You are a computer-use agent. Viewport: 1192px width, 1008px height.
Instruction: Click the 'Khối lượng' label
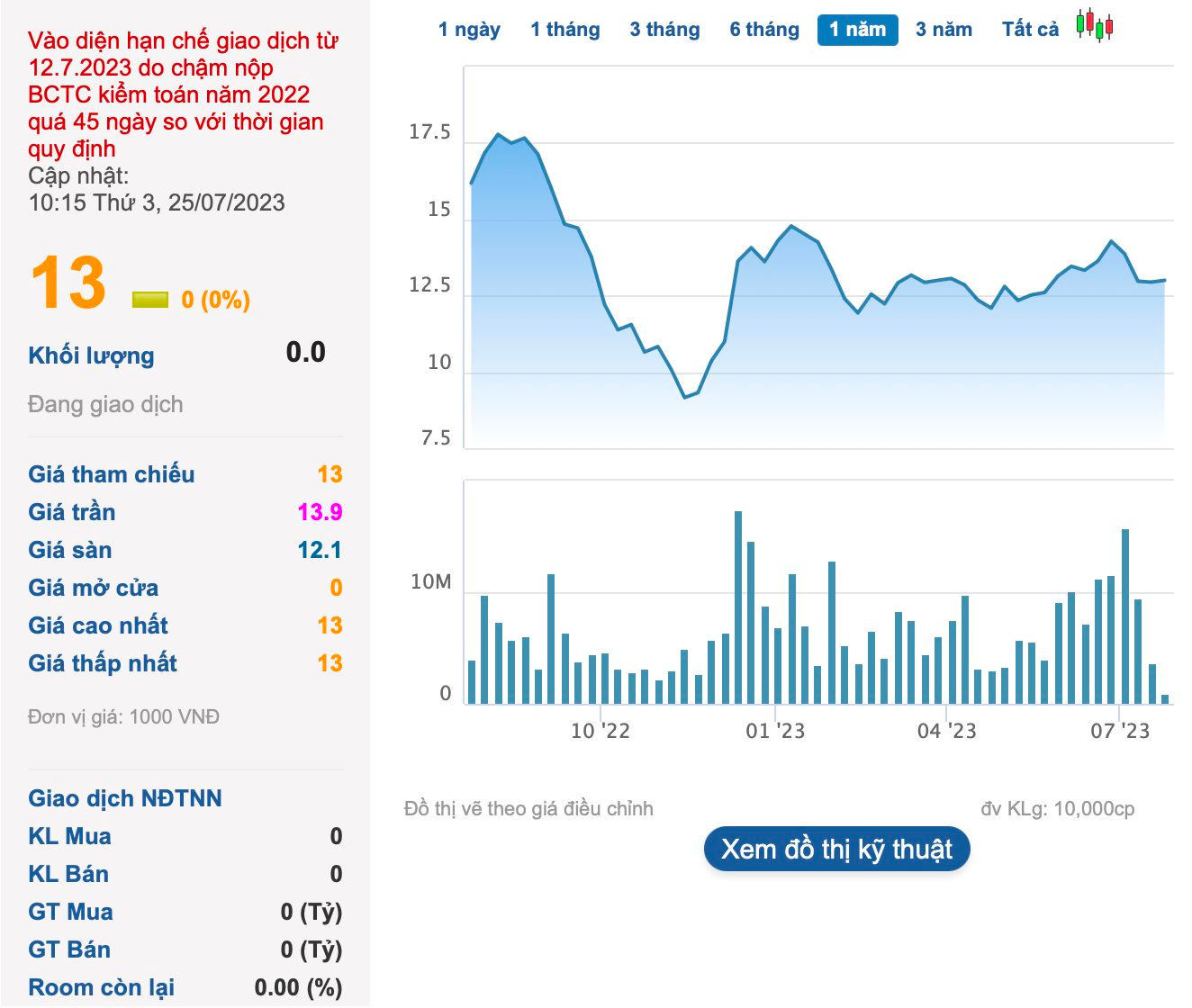[91, 355]
